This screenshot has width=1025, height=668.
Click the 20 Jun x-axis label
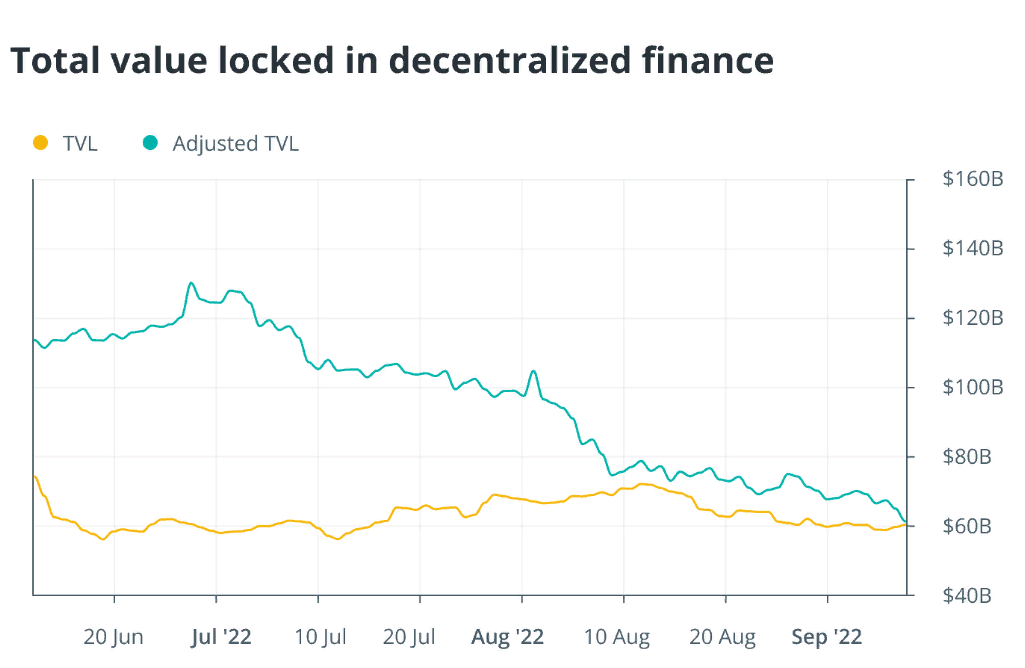click(x=114, y=636)
